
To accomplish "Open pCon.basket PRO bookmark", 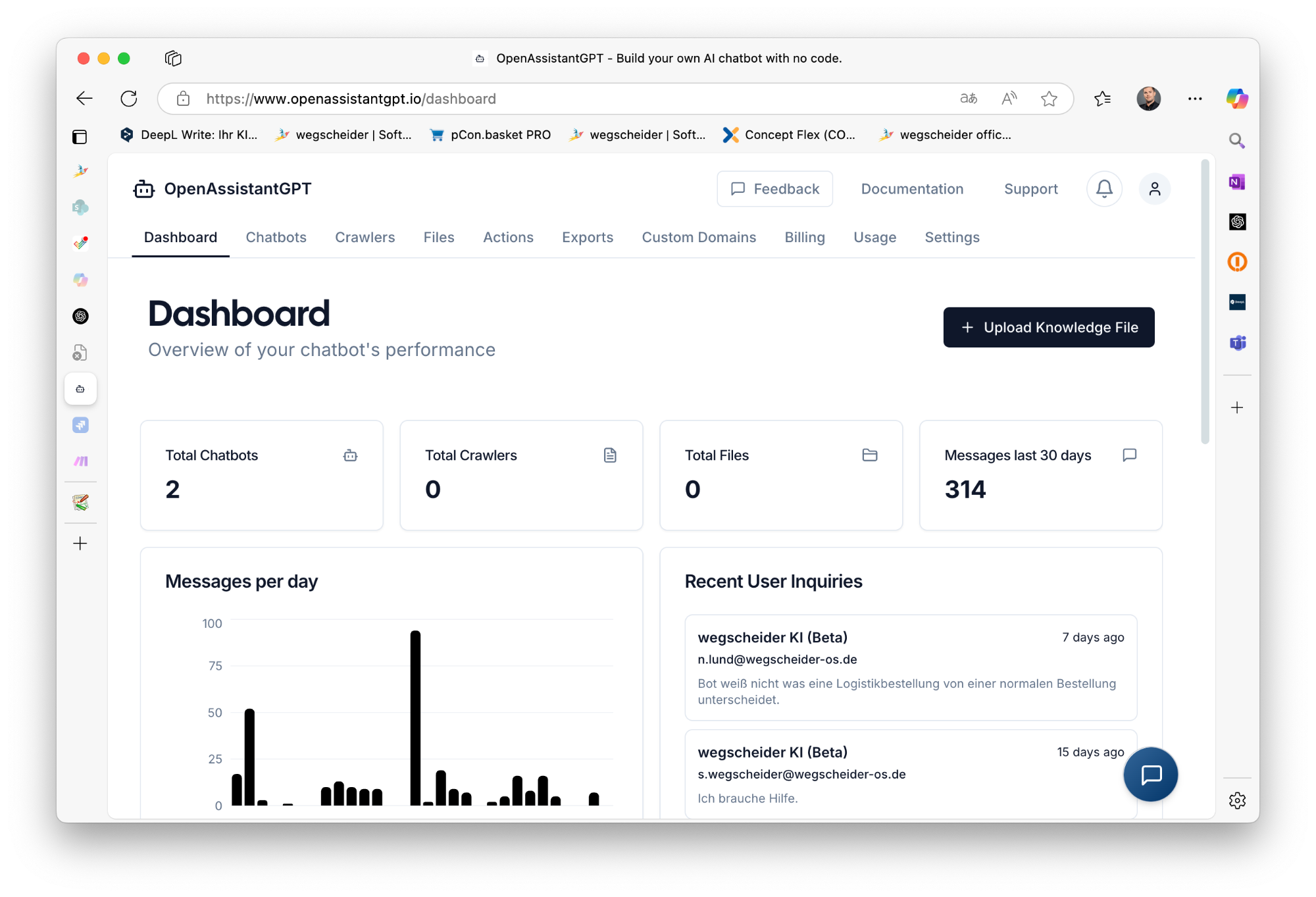I will (490, 135).
